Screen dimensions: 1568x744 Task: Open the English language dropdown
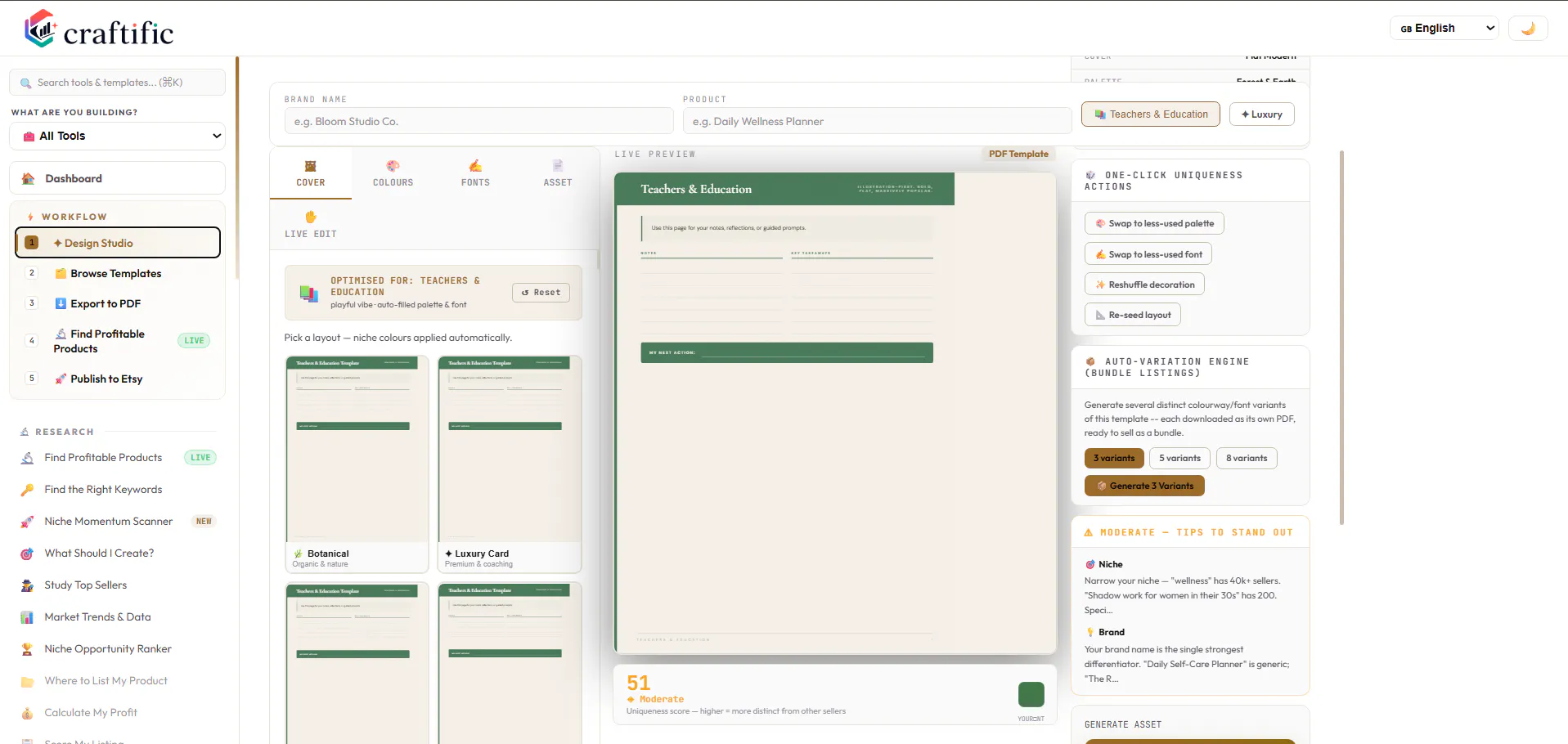click(1444, 28)
